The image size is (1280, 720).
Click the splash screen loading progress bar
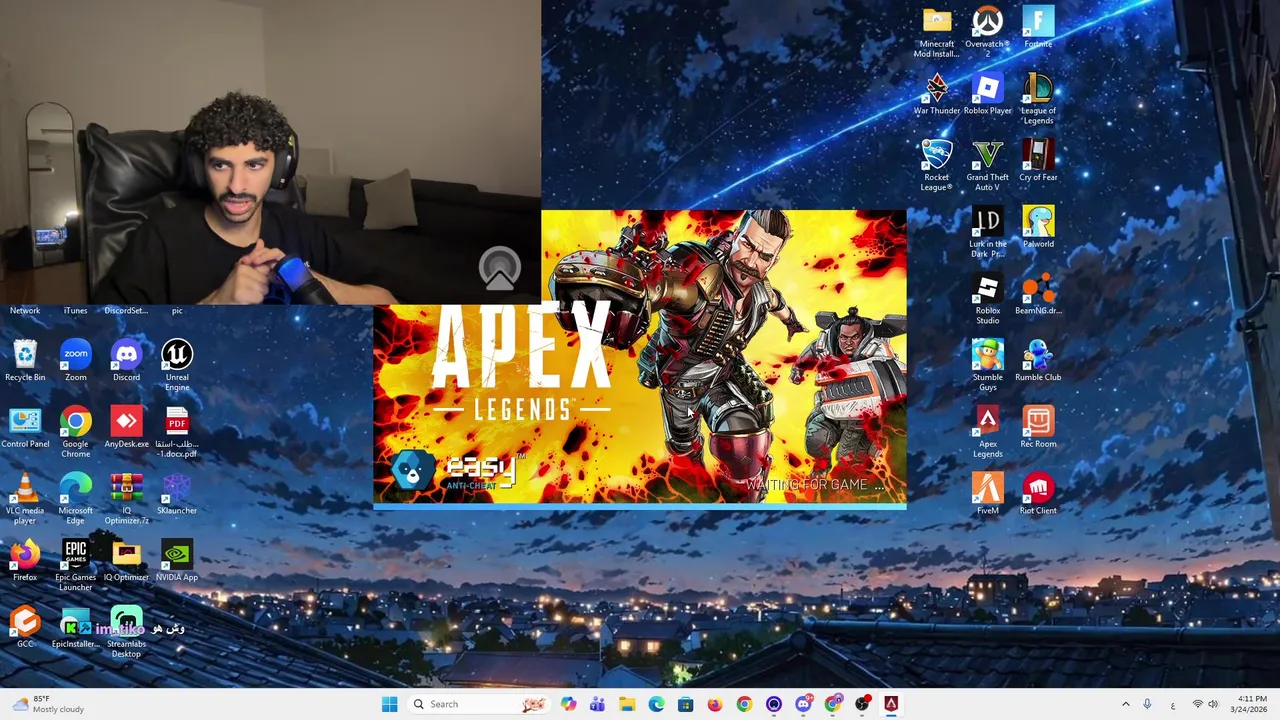640,507
